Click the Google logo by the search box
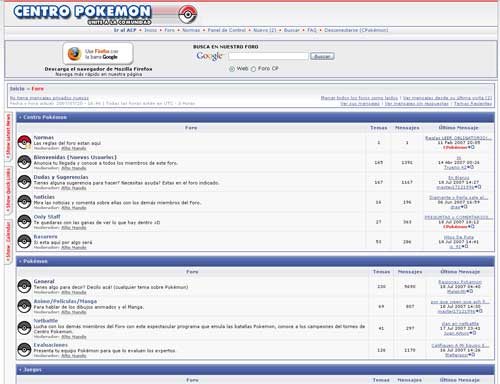The width and height of the screenshot is (500, 384). pos(209,56)
